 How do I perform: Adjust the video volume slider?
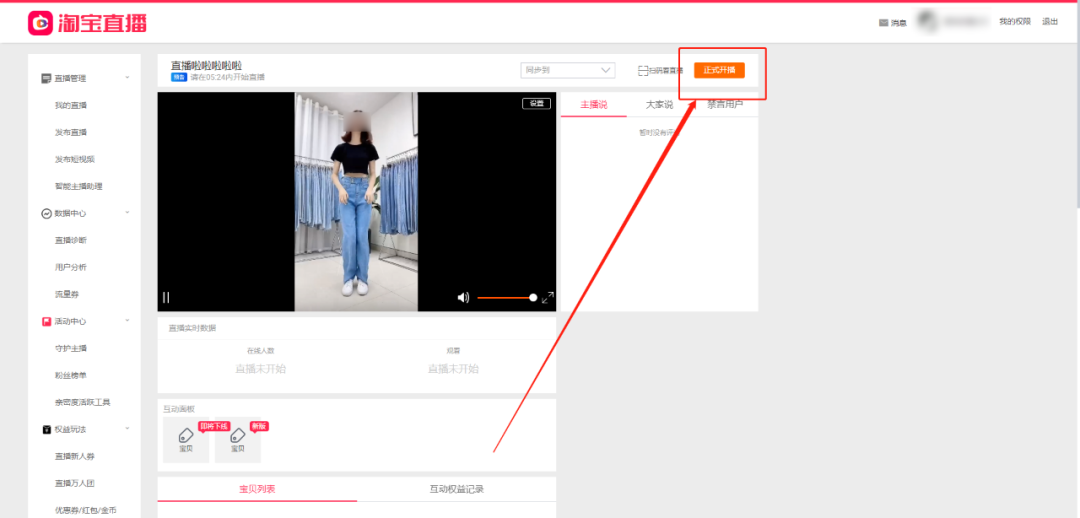[x=507, y=298]
